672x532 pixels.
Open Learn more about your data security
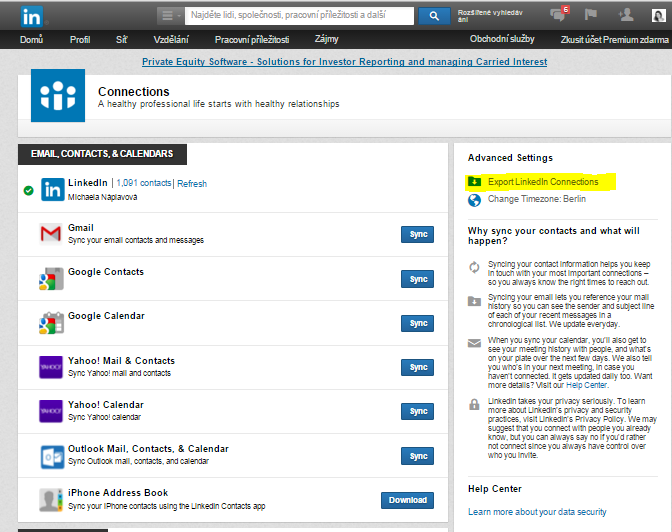[537, 512]
